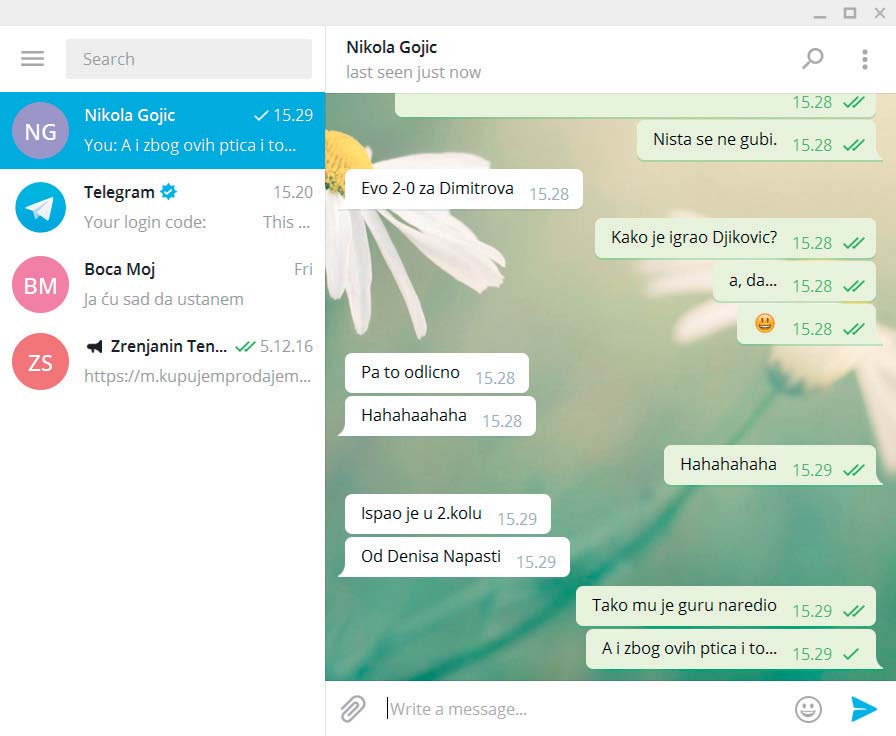Viewport: 896px width, 736px height.
Task: Click the Telegram paper-plane avatar
Action: [x=41, y=207]
